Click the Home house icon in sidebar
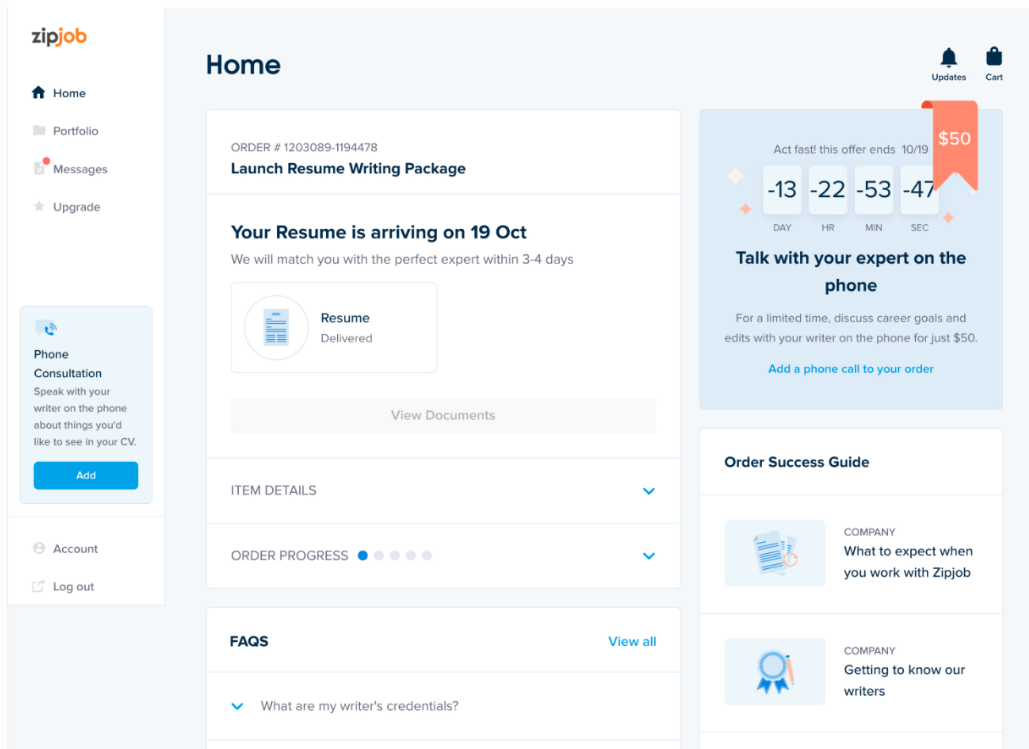This screenshot has height=749, width=1029. pyautogui.click(x=39, y=93)
